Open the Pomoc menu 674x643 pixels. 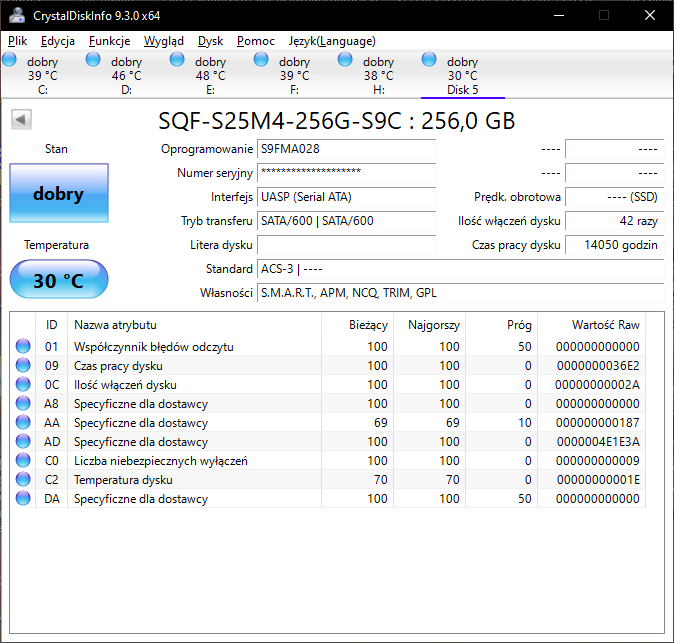tap(256, 41)
